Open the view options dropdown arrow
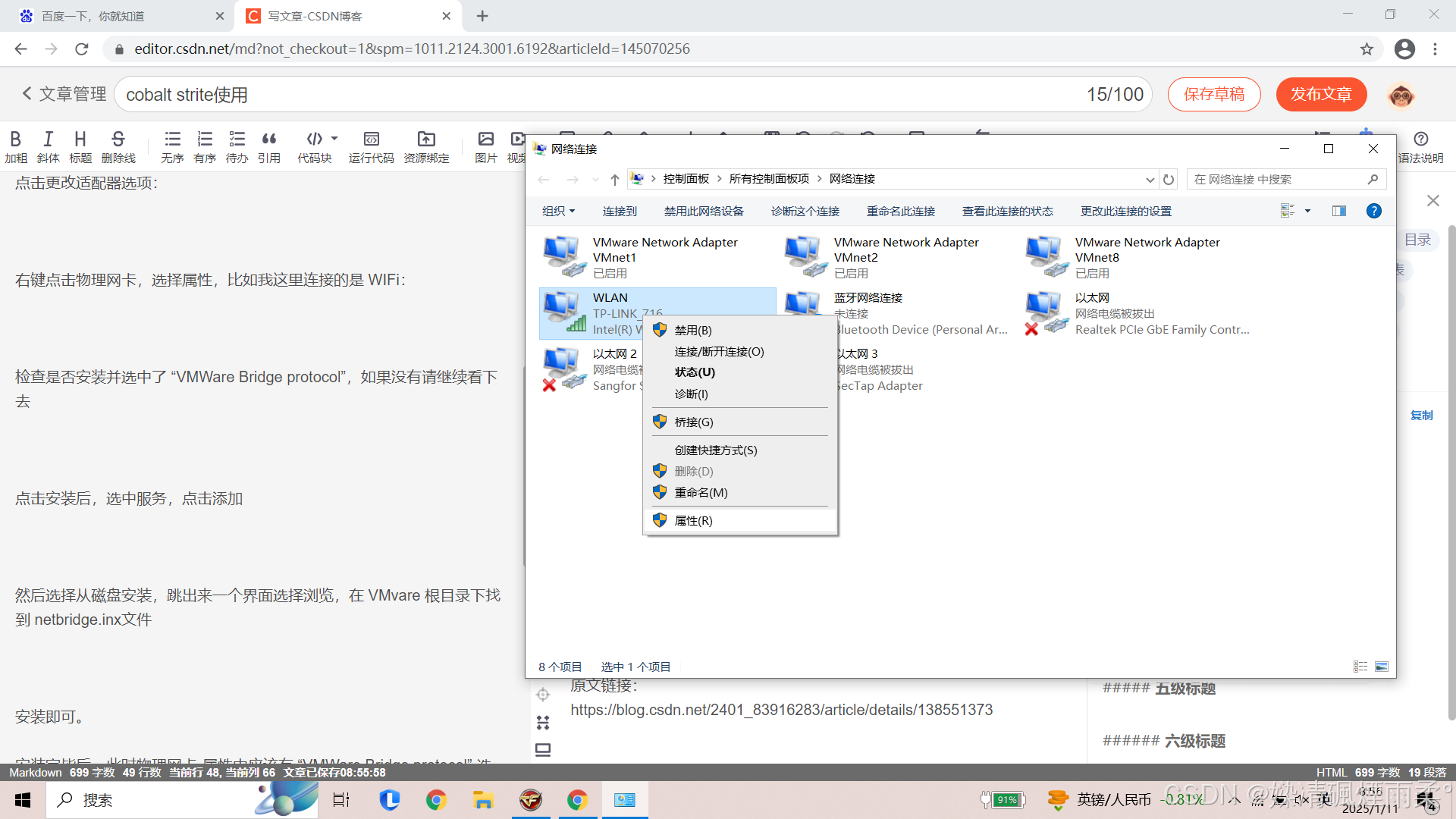Screen dimensions: 1456x819 [x=1307, y=211]
